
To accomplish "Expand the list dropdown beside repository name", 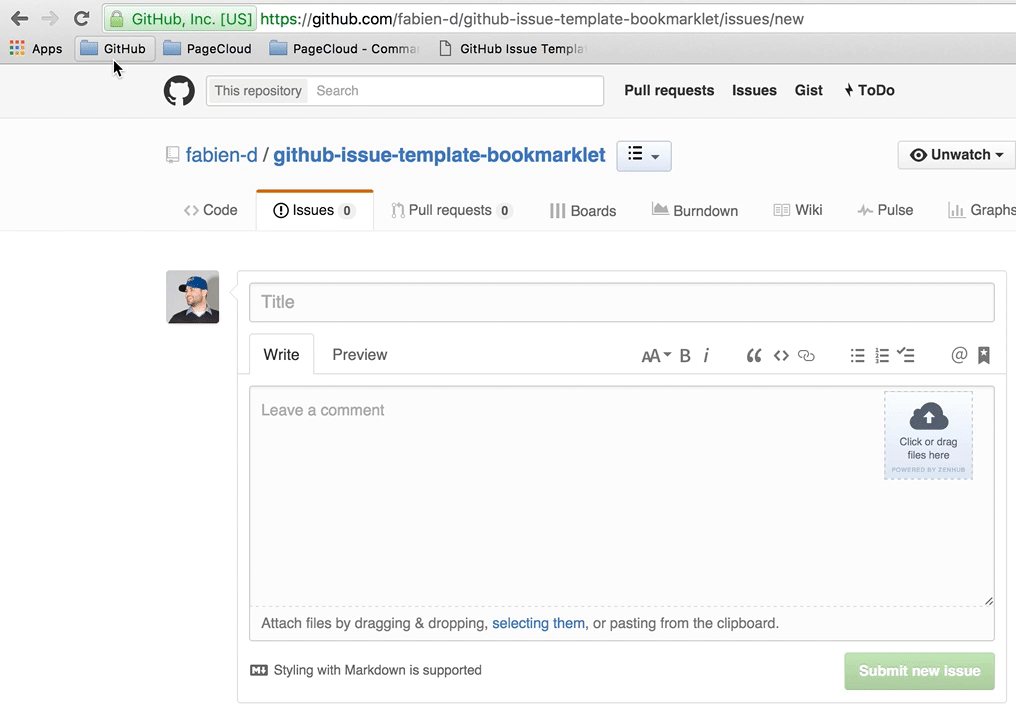I will coord(643,156).
